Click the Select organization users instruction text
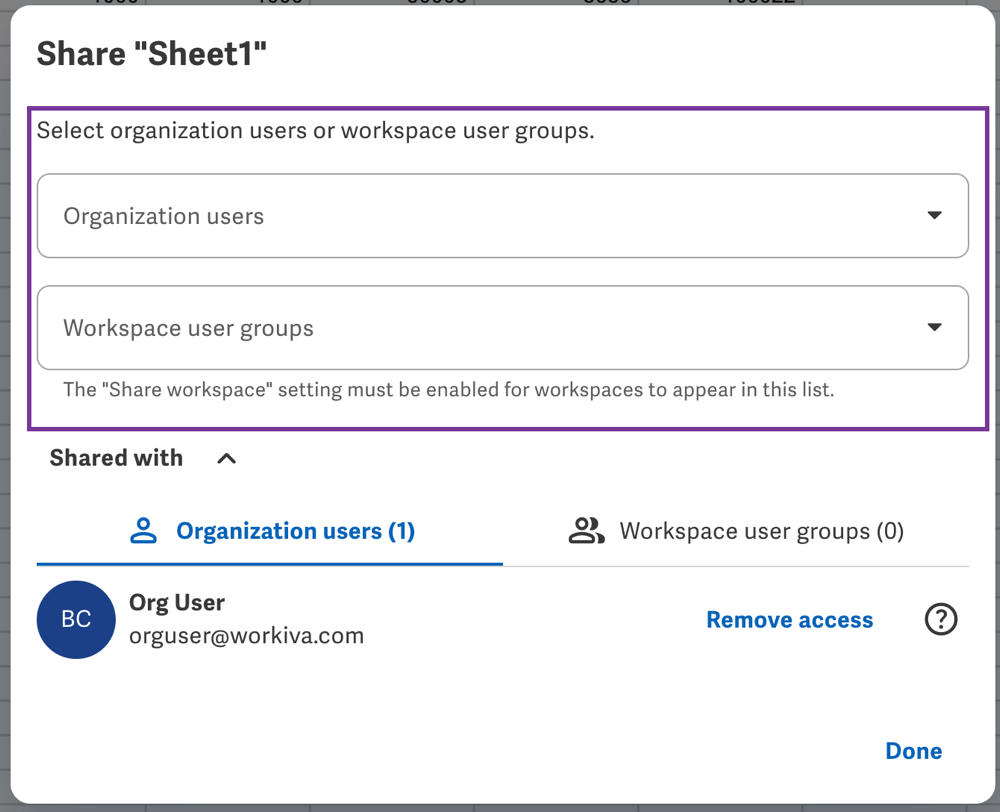The image size is (1000, 812). pos(315,131)
